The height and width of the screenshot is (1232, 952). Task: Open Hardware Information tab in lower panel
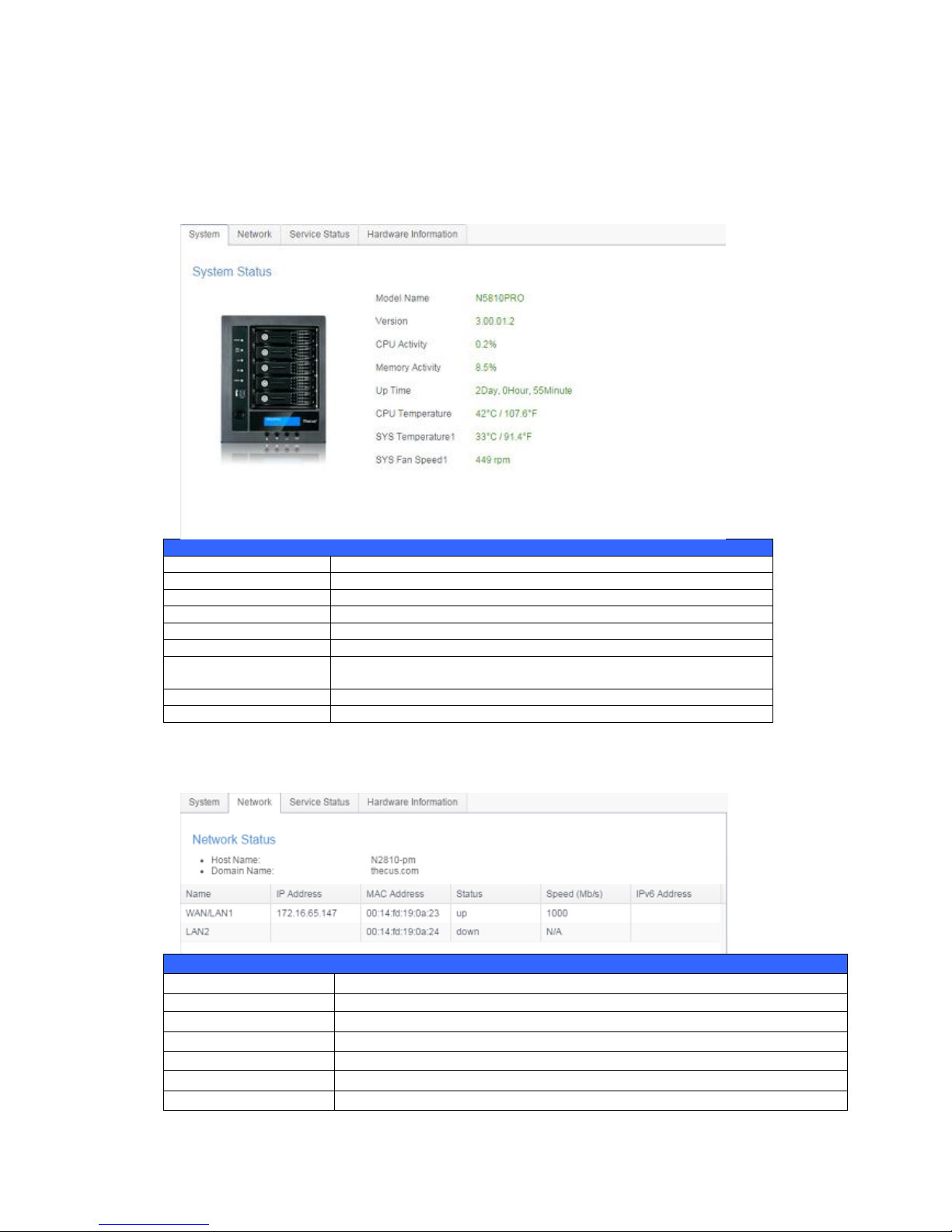click(413, 803)
